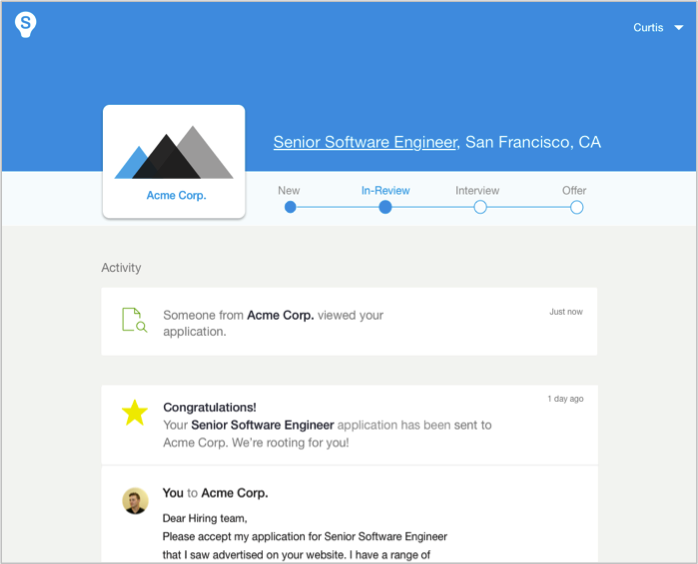
Task: Open the Senior Software Engineer job link
Action: pyautogui.click(x=365, y=142)
